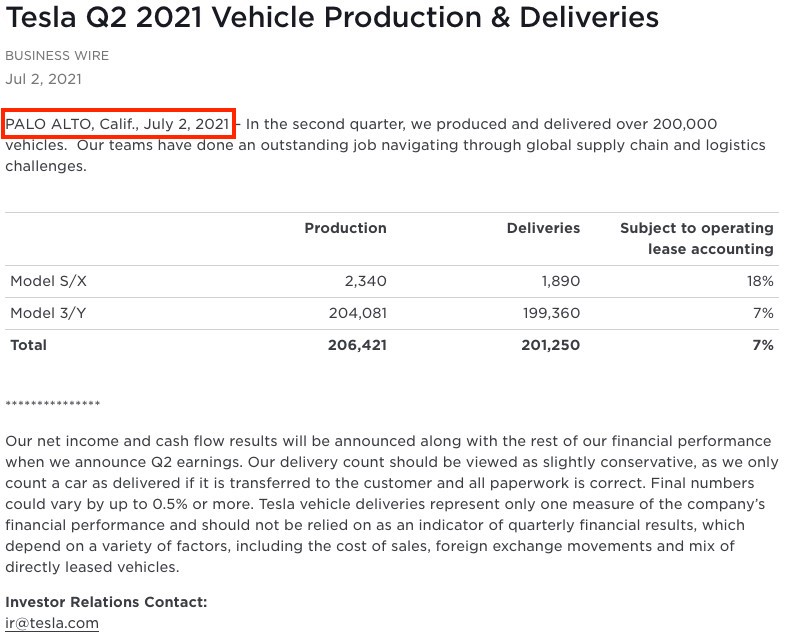785x637 pixels.
Task: Click total production figure 206,421
Action: (357, 345)
